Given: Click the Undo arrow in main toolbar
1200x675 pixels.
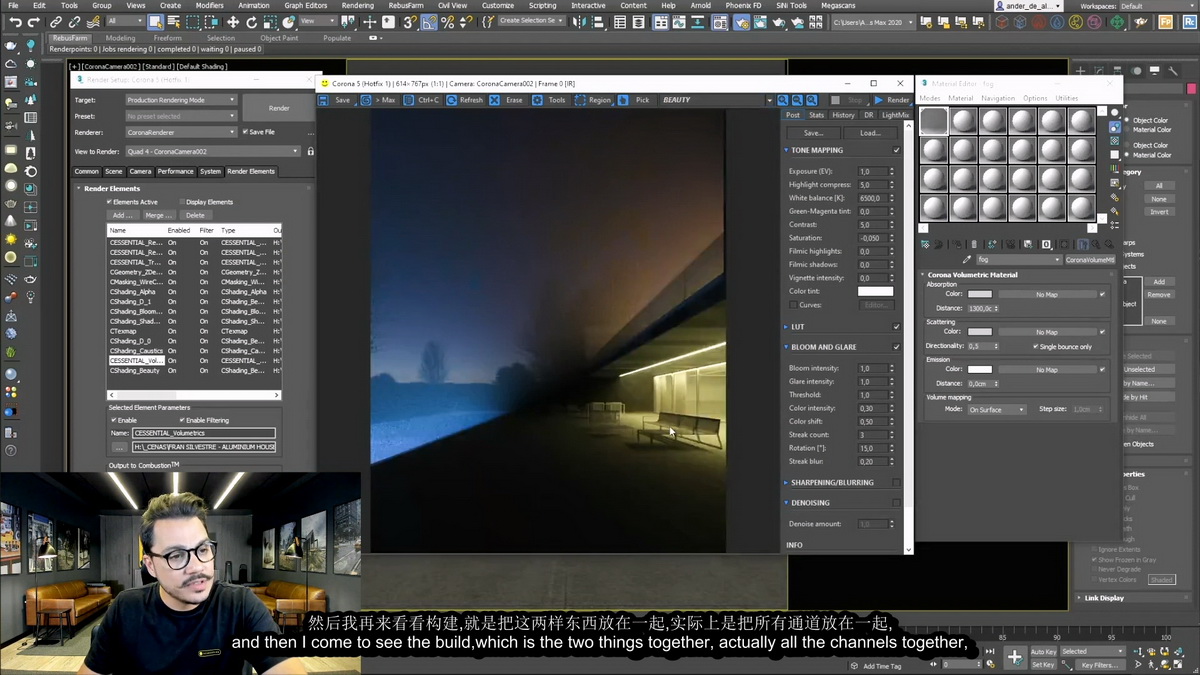Looking at the screenshot, I should [x=16, y=22].
